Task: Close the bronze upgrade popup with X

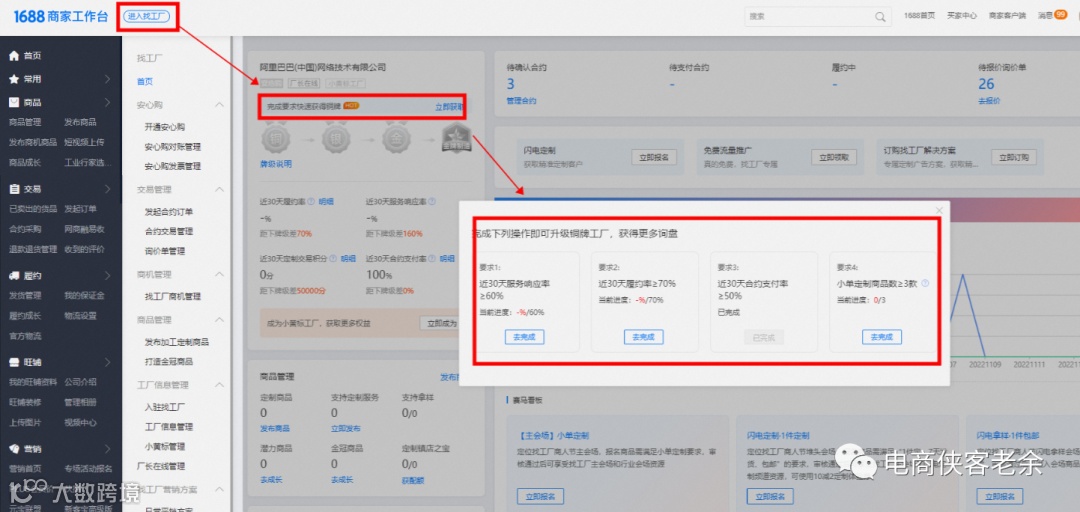Action: tap(939, 210)
